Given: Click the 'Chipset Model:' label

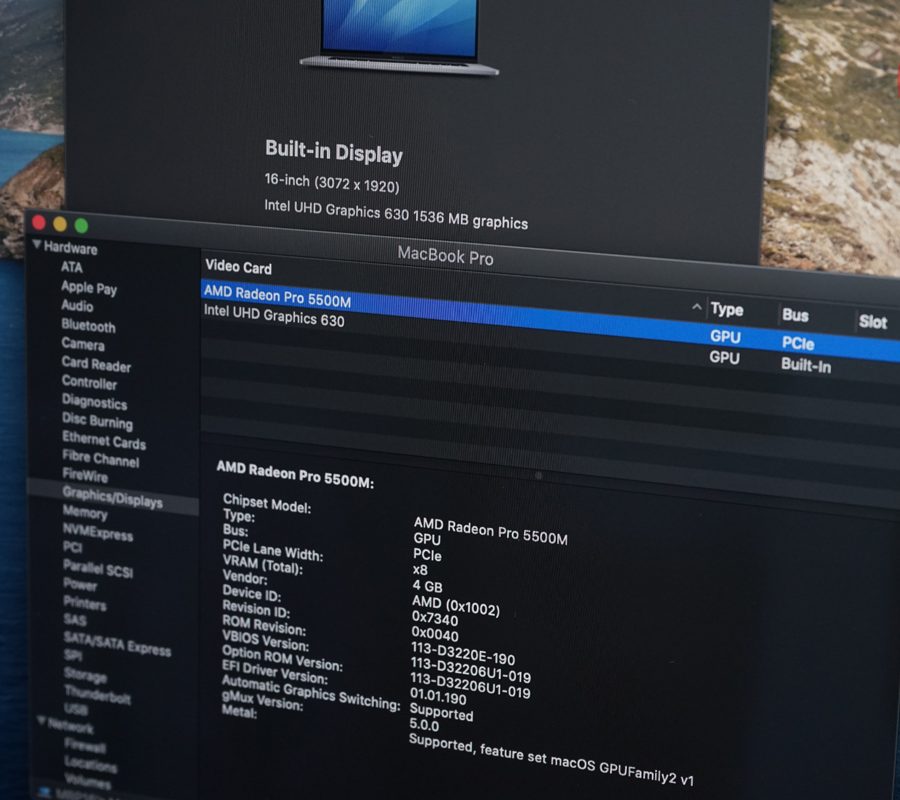Looking at the screenshot, I should pos(267,503).
